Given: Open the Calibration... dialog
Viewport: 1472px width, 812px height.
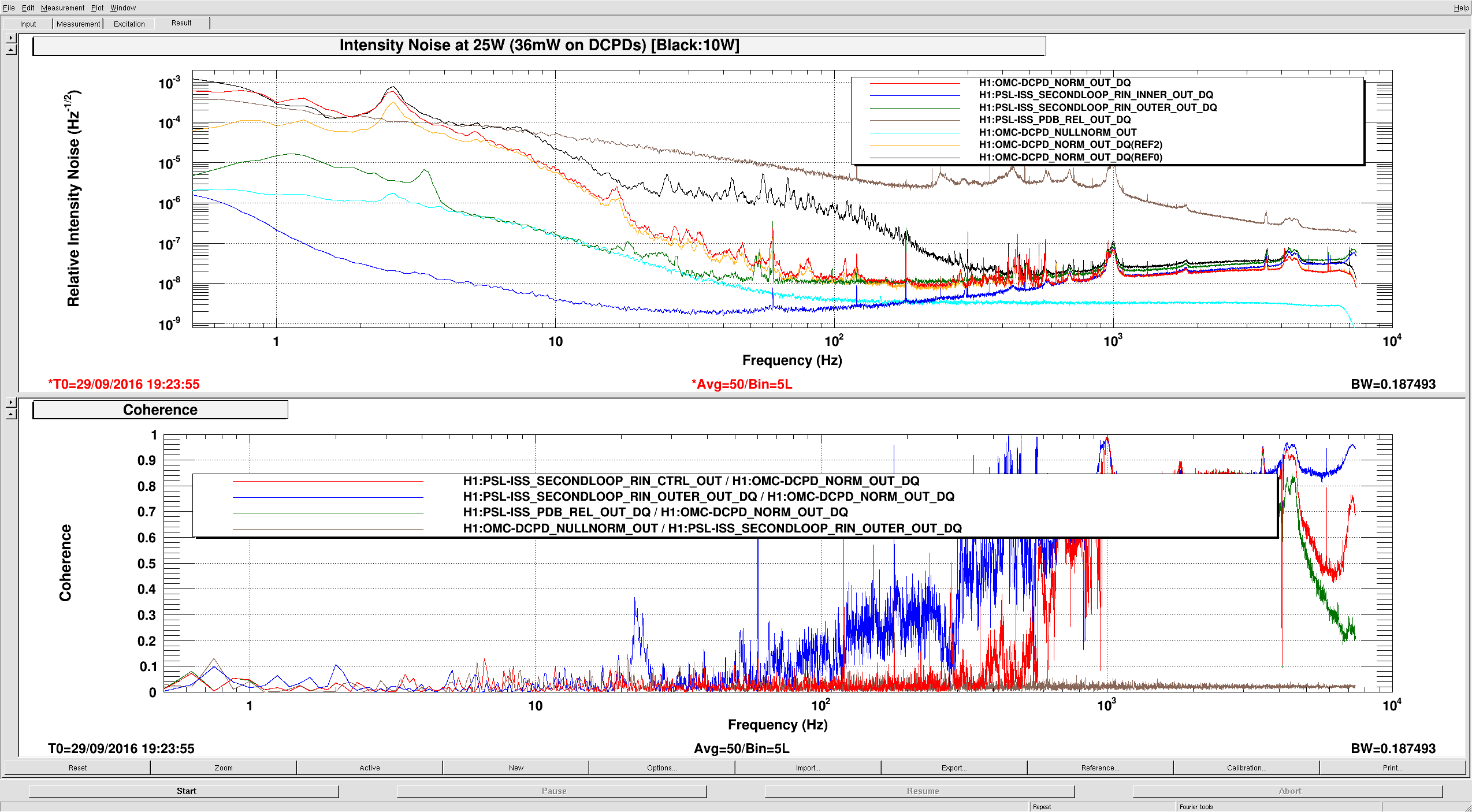Looking at the screenshot, I should [x=1246, y=768].
